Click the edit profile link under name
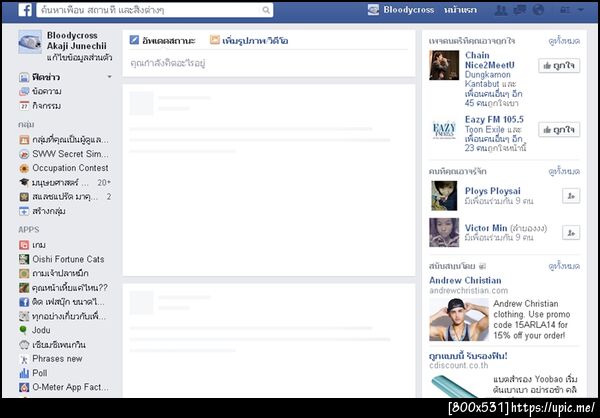Screen dimensions: 600x418 pos(80,58)
